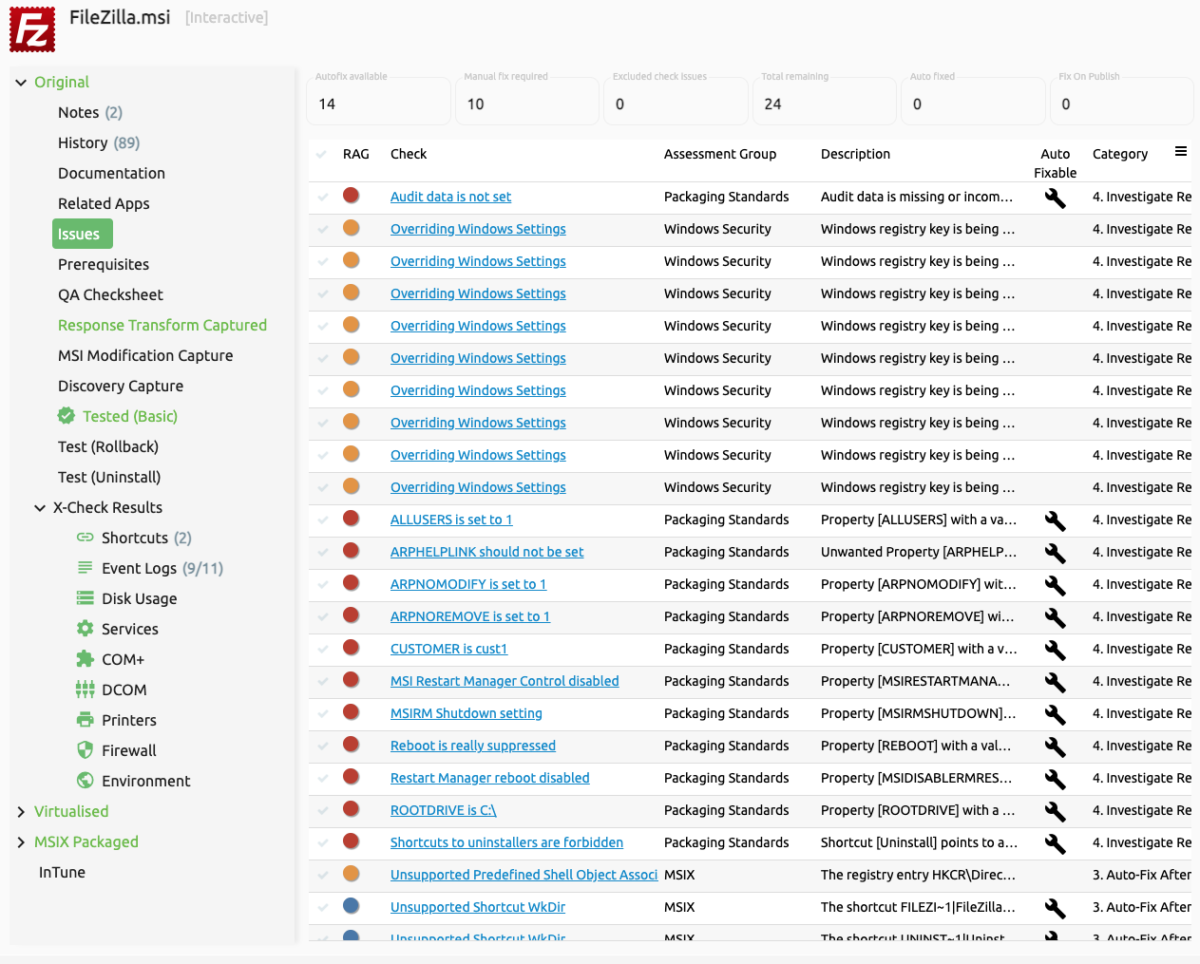Open the Audit data is not set link
The width and height of the screenshot is (1200, 964).
pos(450,197)
